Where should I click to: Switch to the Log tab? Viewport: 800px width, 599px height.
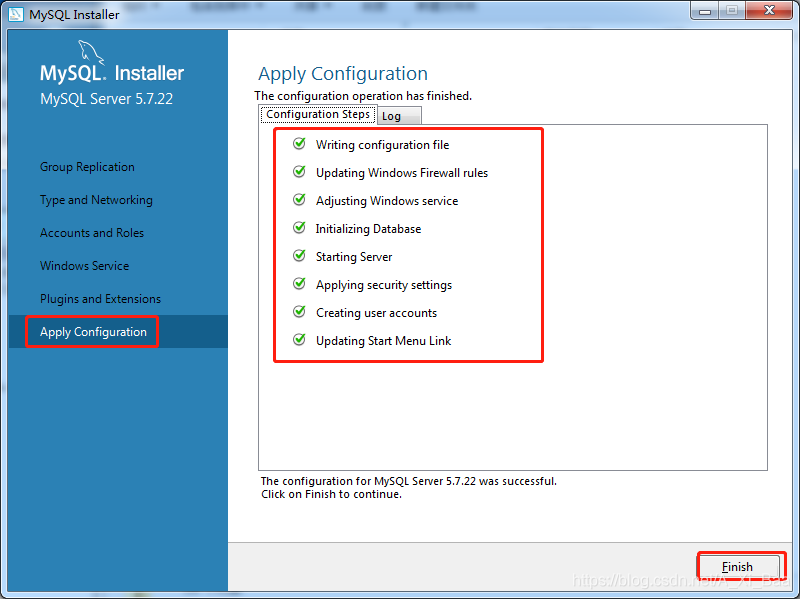click(399, 116)
